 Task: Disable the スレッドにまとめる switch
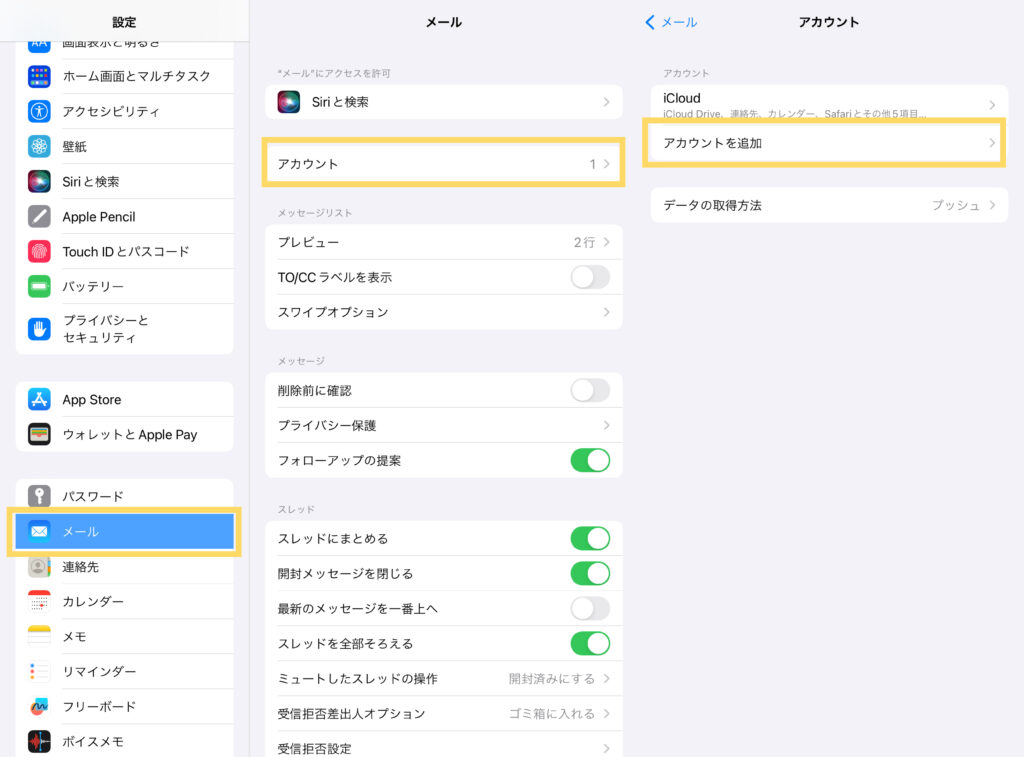click(x=589, y=538)
